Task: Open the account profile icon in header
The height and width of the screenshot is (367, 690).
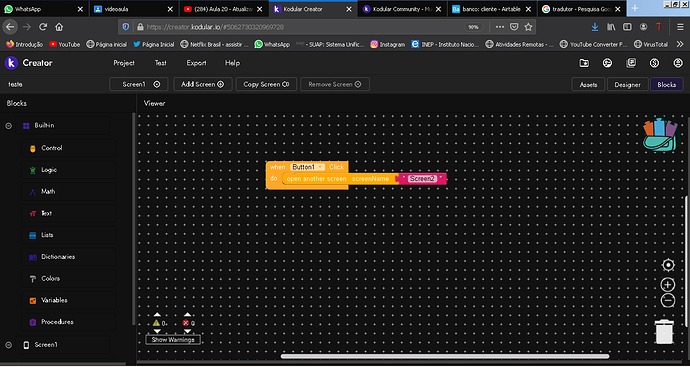Action: pyautogui.click(x=678, y=63)
